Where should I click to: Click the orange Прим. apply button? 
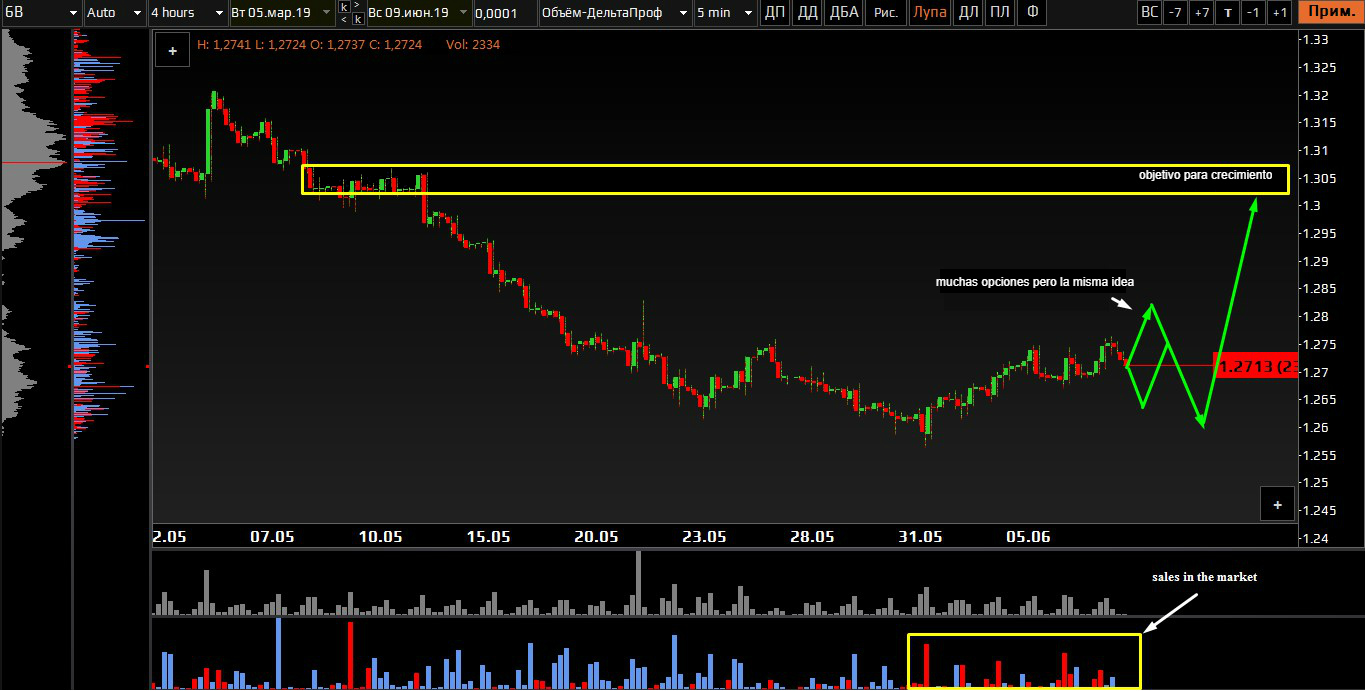(x=1329, y=13)
